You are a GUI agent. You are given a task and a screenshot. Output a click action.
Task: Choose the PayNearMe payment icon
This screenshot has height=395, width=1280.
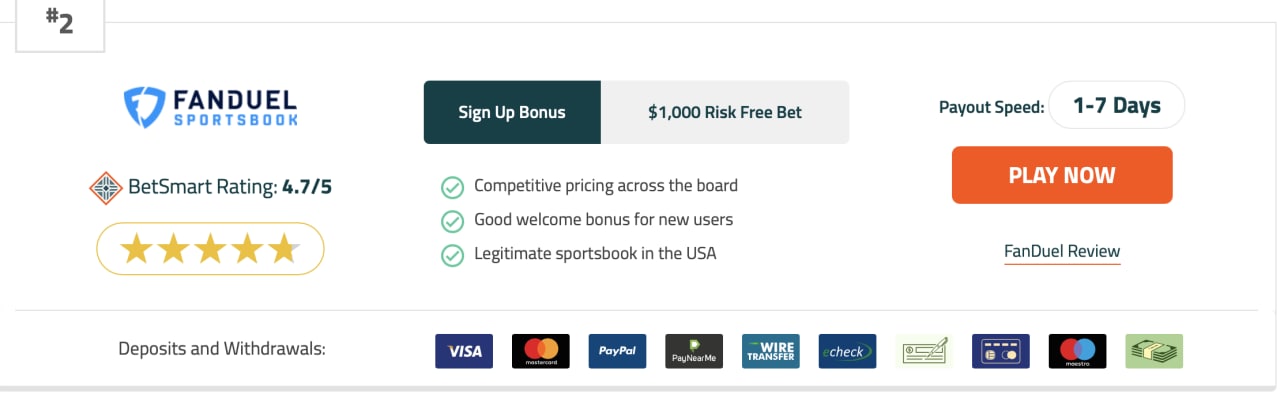tap(694, 351)
